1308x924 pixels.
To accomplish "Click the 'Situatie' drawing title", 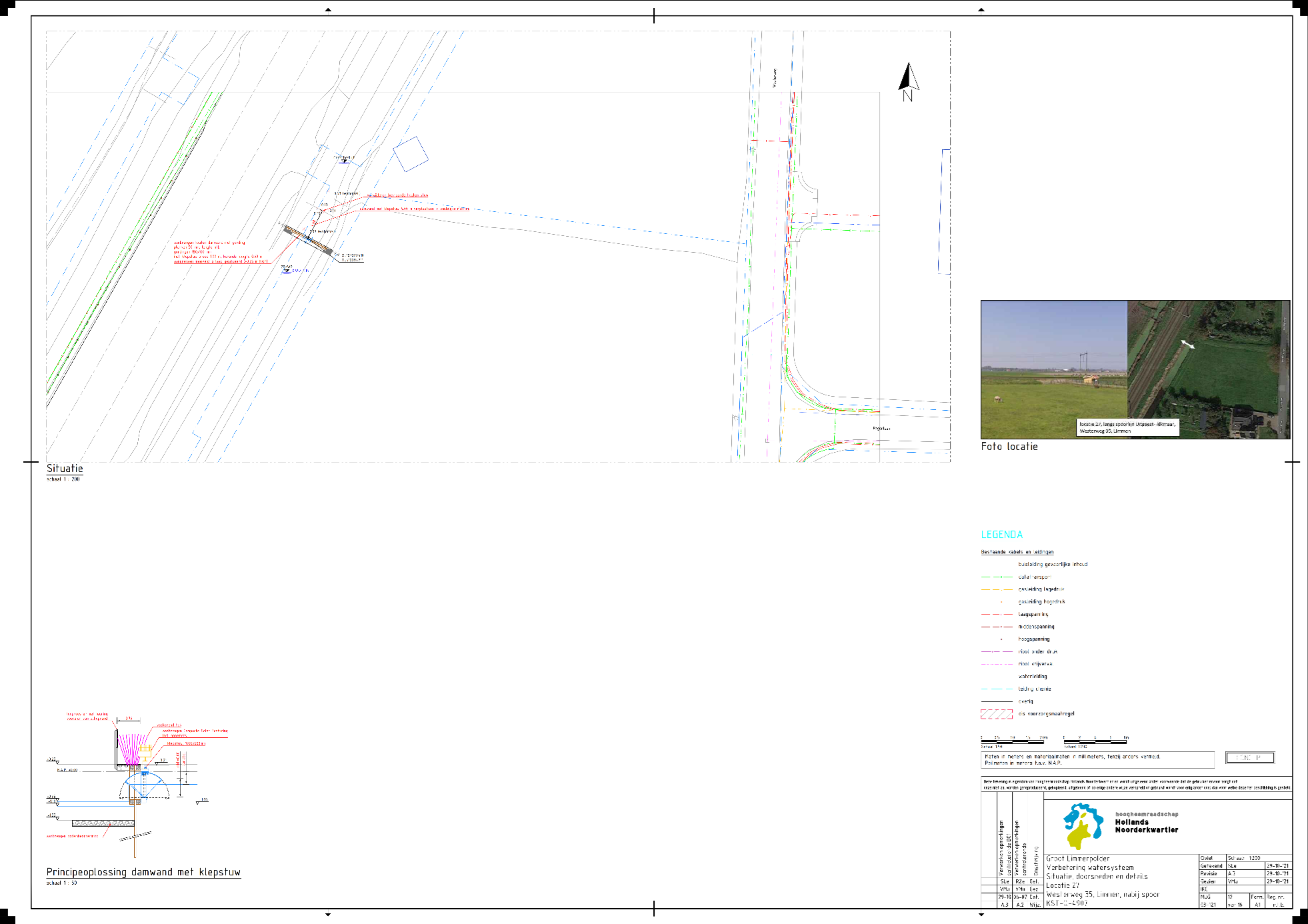I will [x=65, y=469].
